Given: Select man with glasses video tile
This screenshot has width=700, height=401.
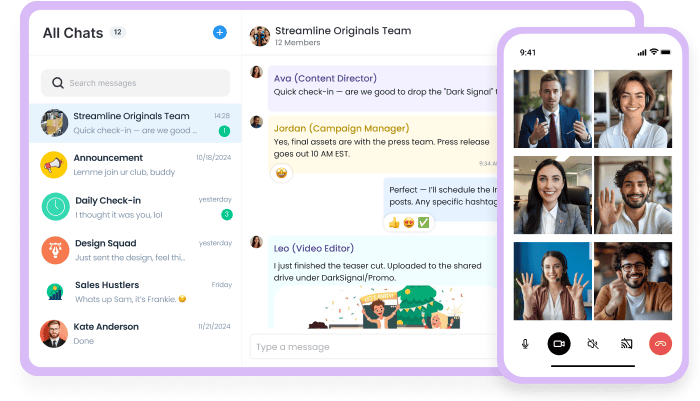Looking at the screenshot, I should pos(633,281).
